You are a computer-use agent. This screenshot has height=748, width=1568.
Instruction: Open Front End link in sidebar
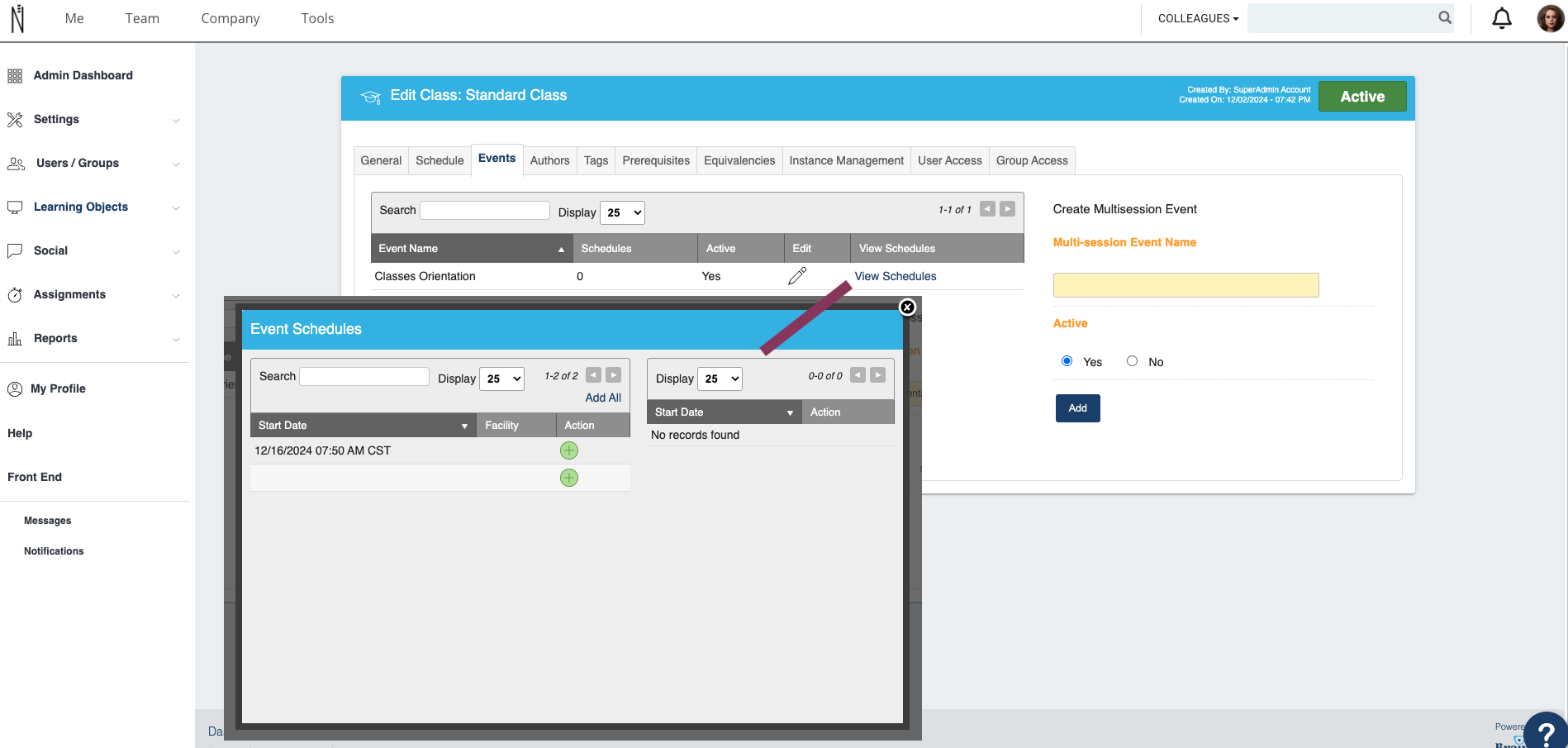[35, 477]
